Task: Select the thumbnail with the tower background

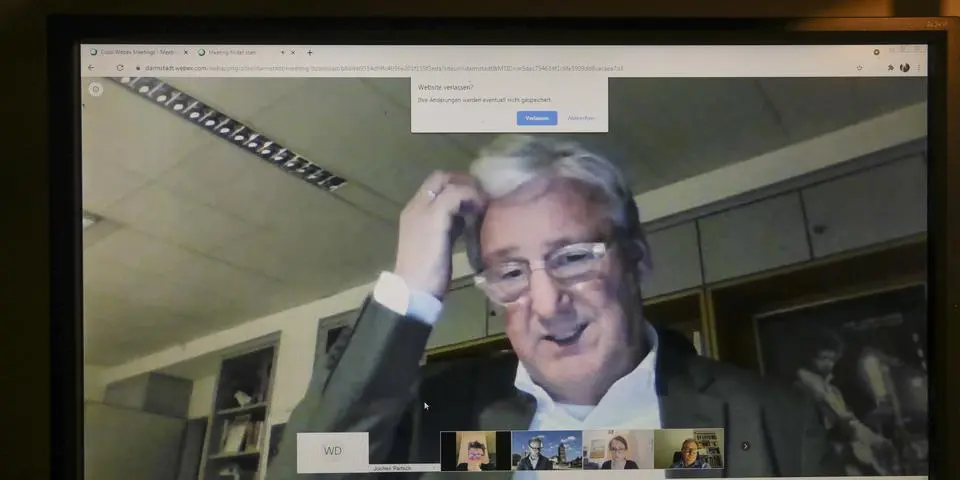Action: click(x=546, y=450)
